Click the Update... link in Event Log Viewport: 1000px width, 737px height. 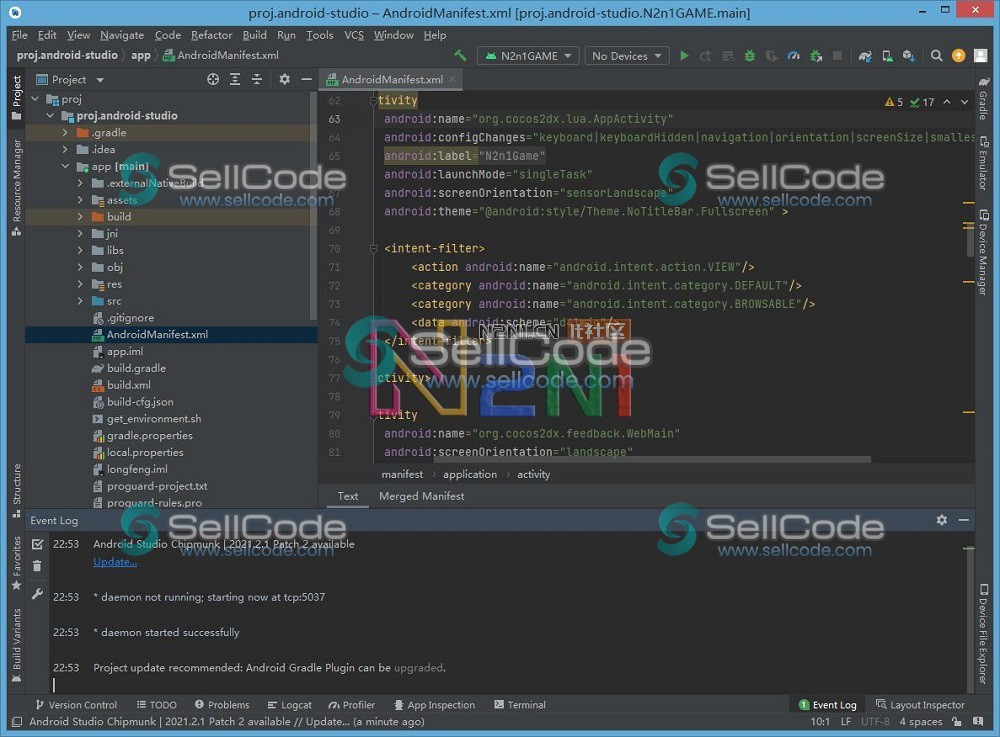point(115,562)
